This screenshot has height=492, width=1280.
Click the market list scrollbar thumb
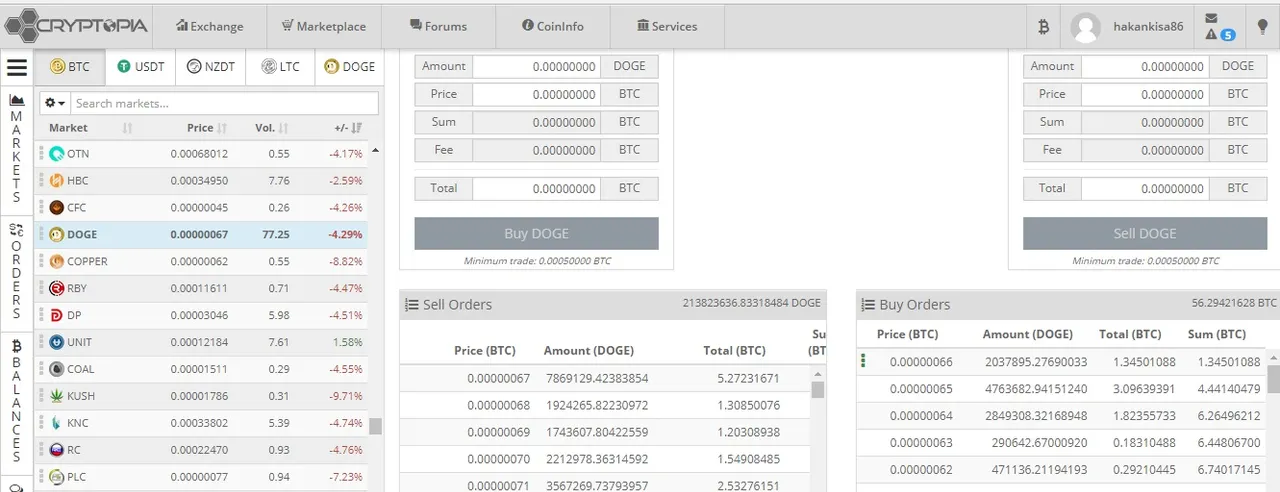(x=375, y=427)
